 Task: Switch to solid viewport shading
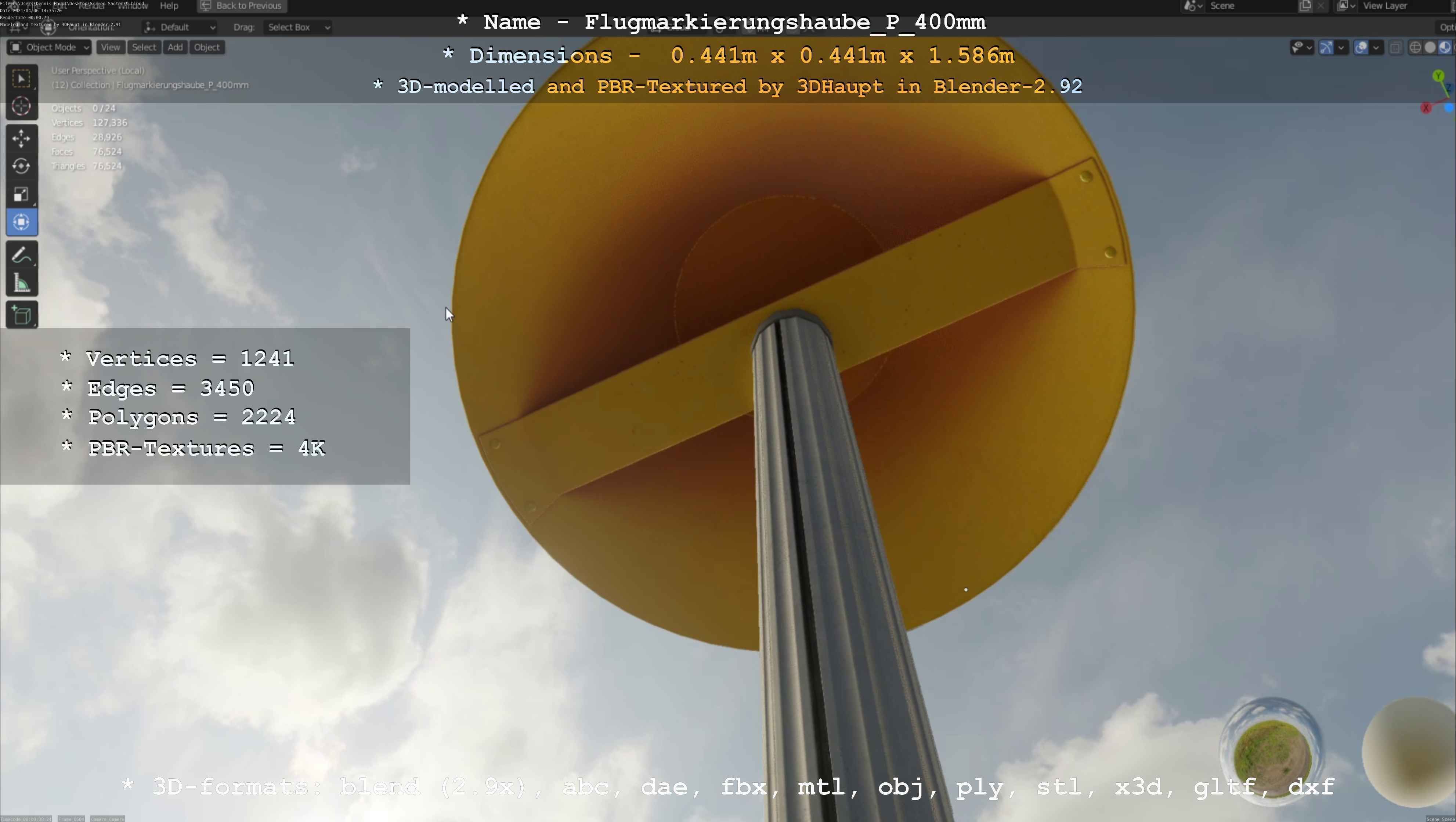click(1430, 47)
